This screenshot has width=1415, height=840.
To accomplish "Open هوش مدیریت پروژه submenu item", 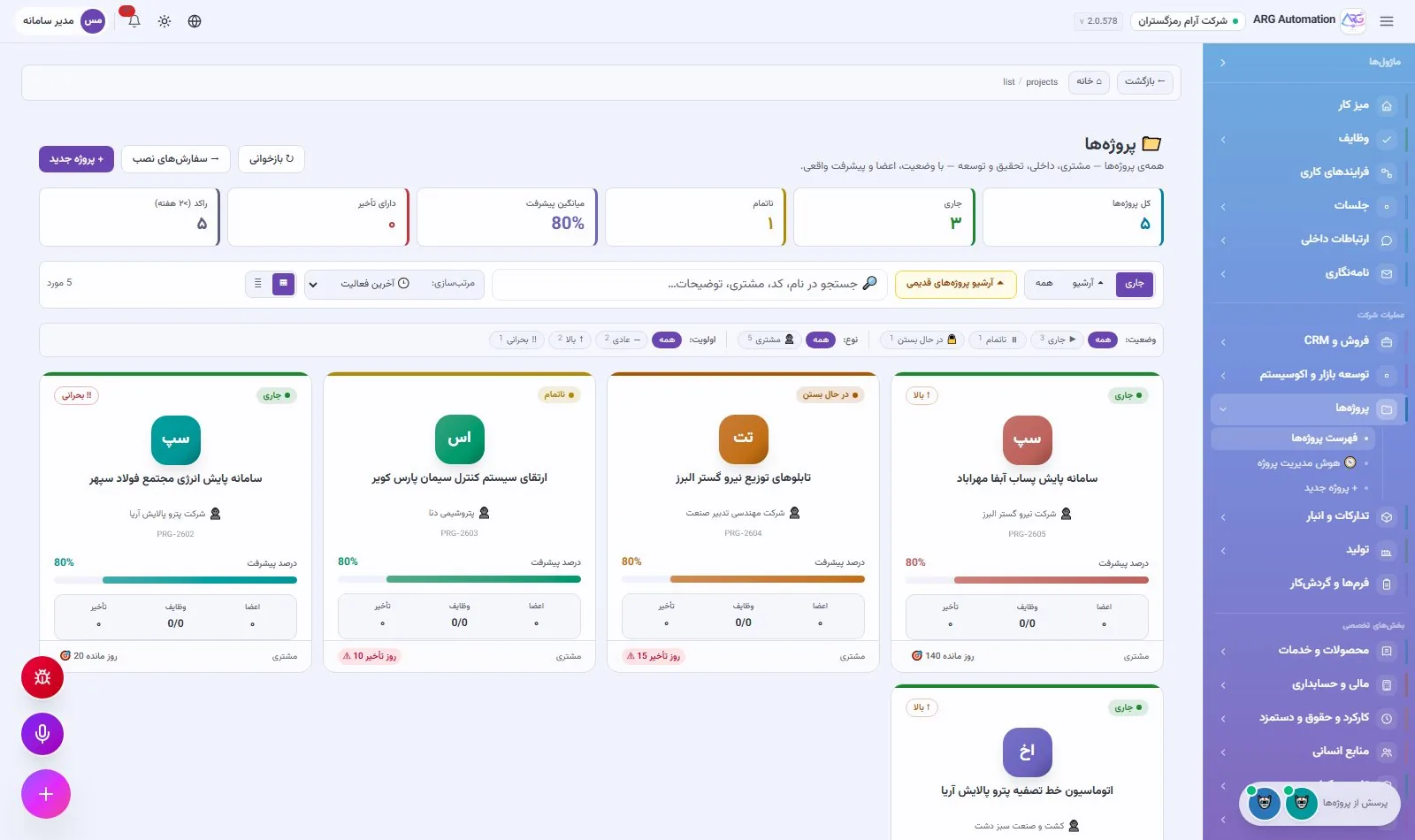I will pyautogui.click(x=1293, y=463).
